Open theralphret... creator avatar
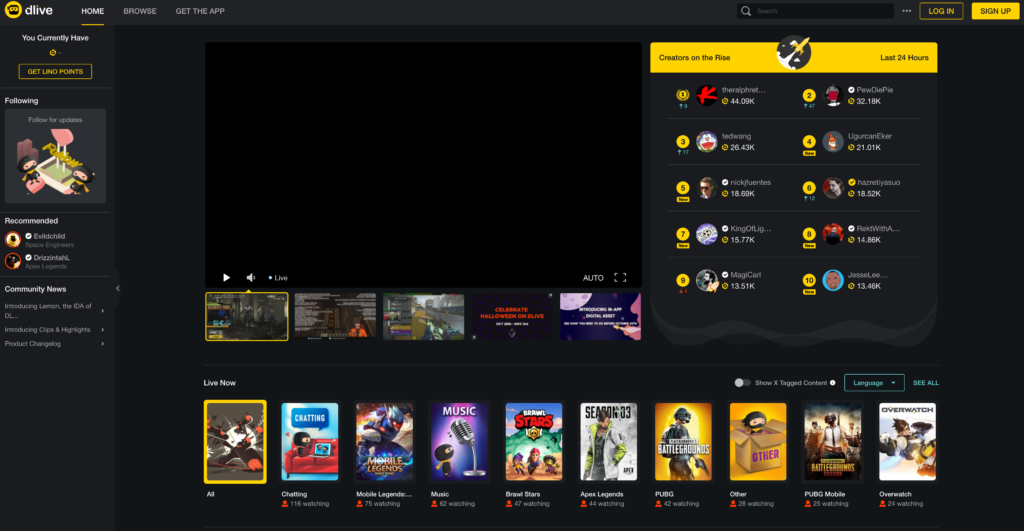The width and height of the screenshot is (1024, 531). click(x=707, y=95)
